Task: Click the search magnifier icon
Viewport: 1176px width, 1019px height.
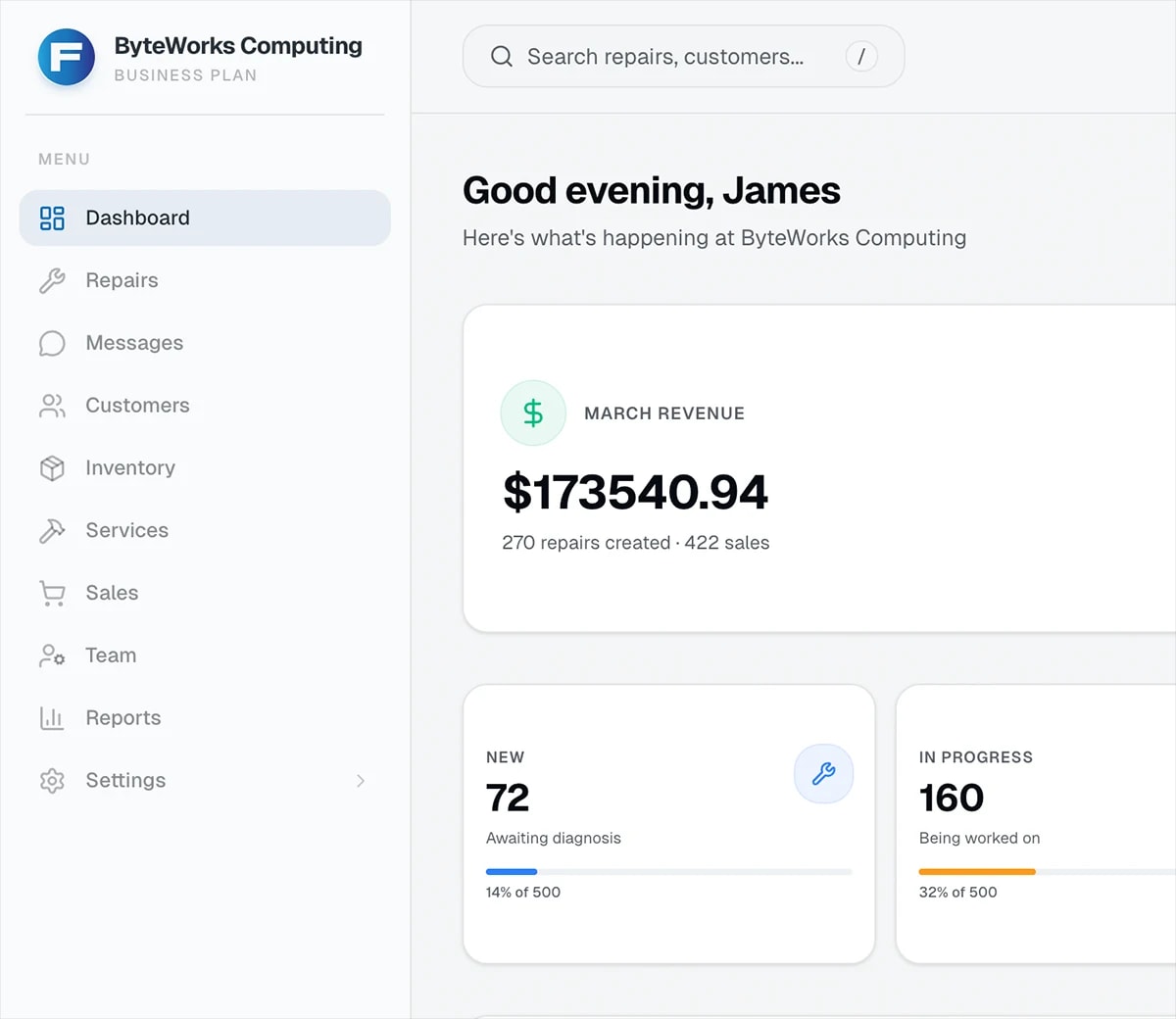Action: coord(501,56)
